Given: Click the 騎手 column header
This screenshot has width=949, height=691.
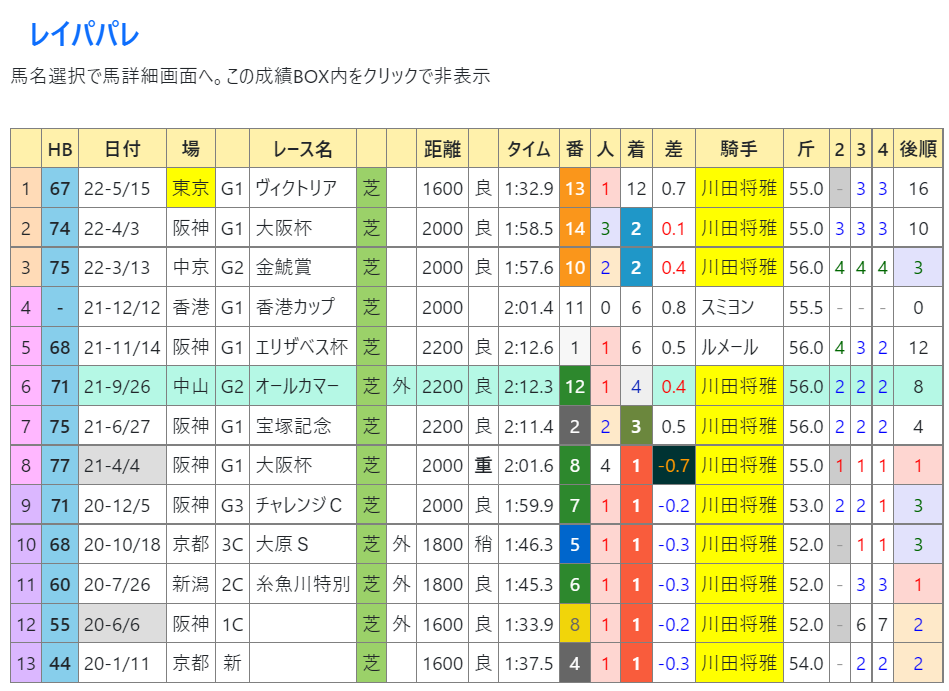Looking at the screenshot, I should coord(739,149).
